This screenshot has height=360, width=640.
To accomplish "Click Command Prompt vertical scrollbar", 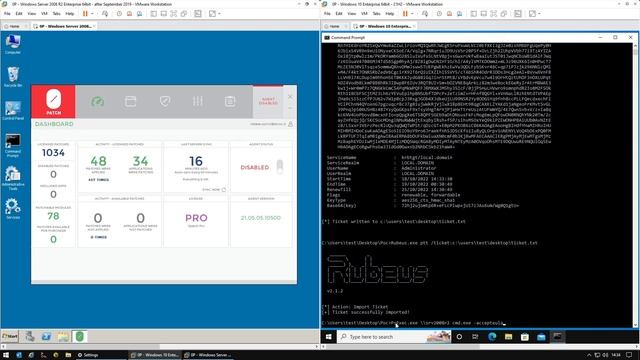I will point(635,184).
